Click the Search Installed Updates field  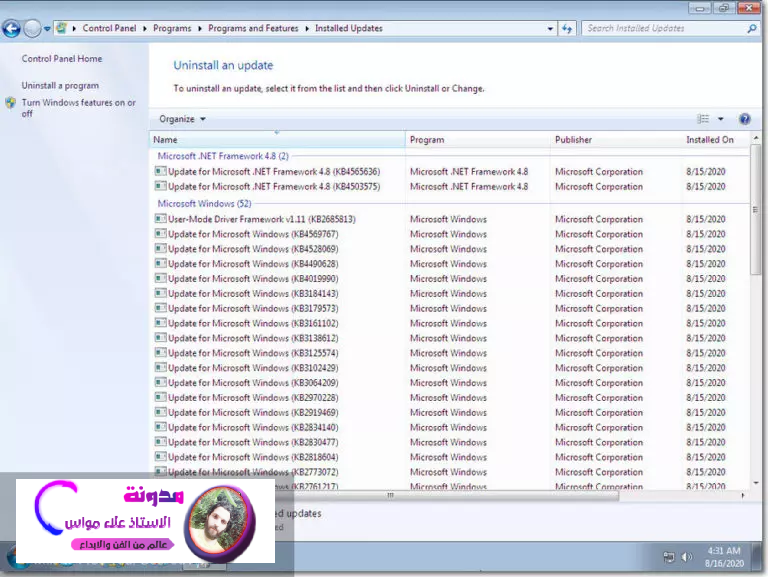click(x=664, y=28)
